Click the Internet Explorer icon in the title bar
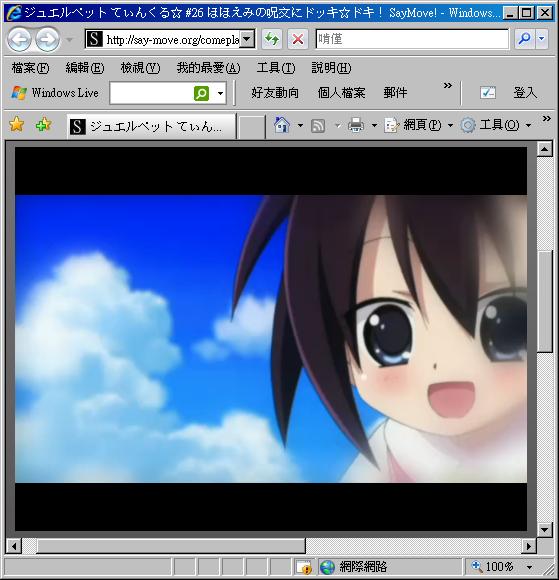 [x=14, y=13]
